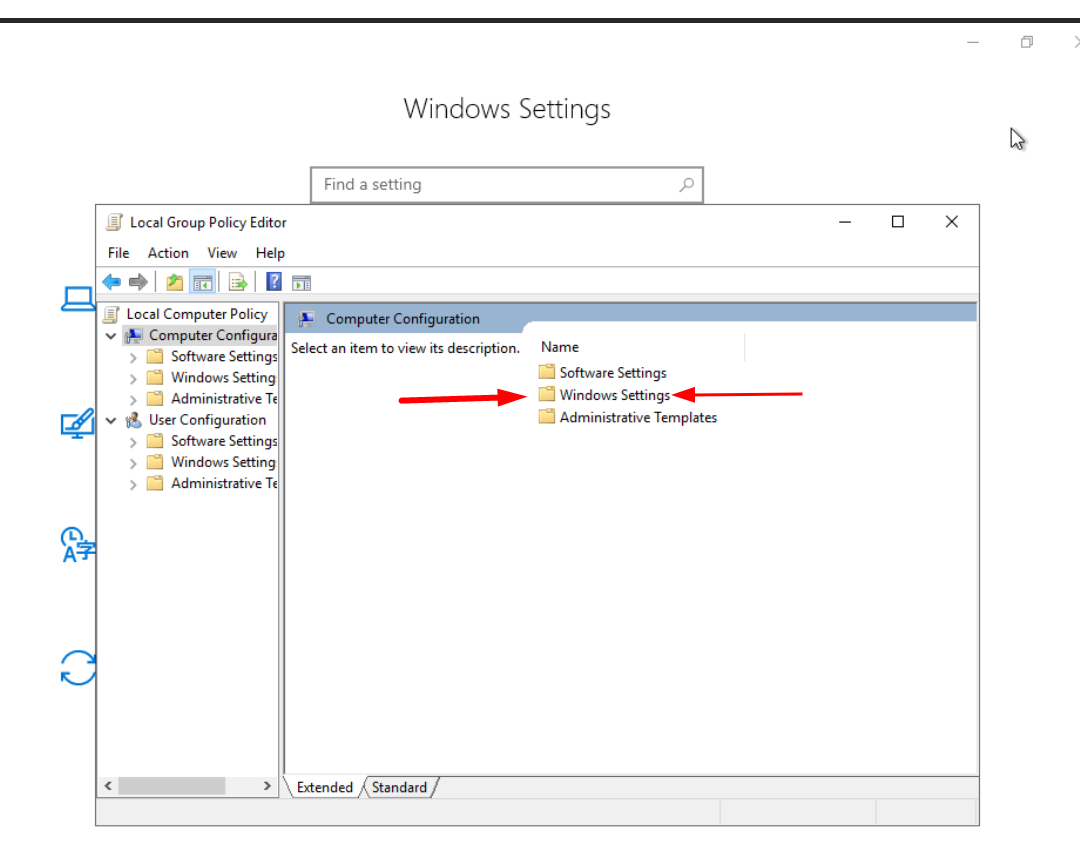
Task: Select Administrative Templates folder in right pane
Action: coord(637,418)
